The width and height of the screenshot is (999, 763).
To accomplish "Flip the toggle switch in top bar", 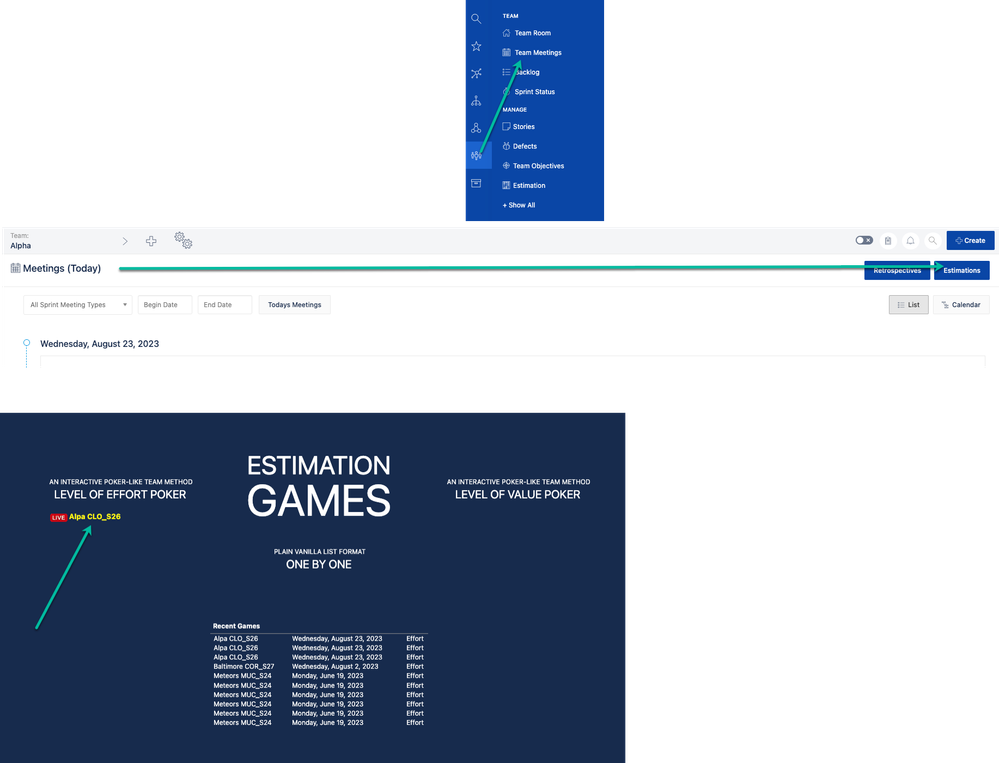I will click(864, 240).
